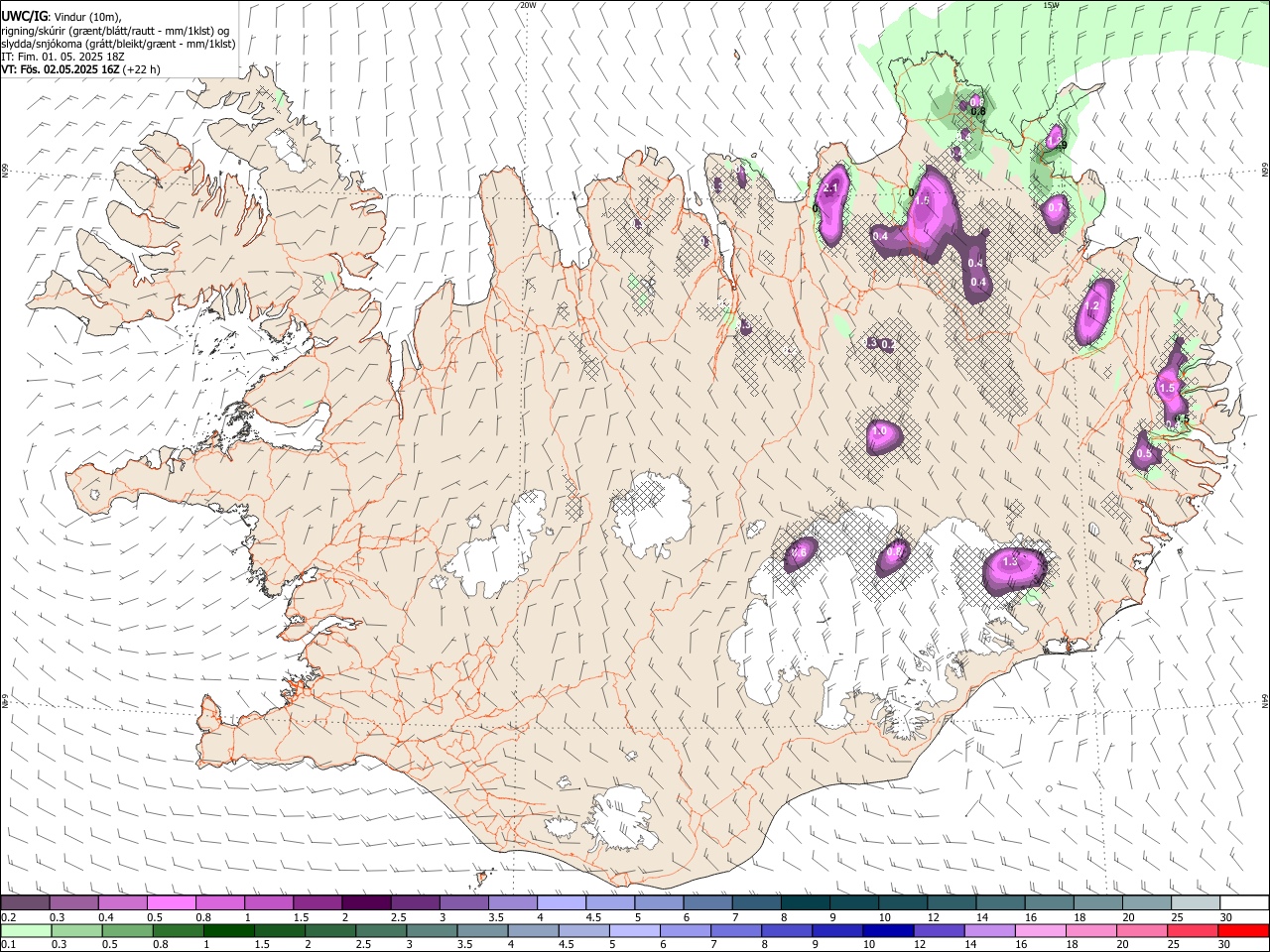The width and height of the screenshot is (1270, 952).
Task: Select upper legend swatch between 2 and 2.5
Action: point(366,903)
